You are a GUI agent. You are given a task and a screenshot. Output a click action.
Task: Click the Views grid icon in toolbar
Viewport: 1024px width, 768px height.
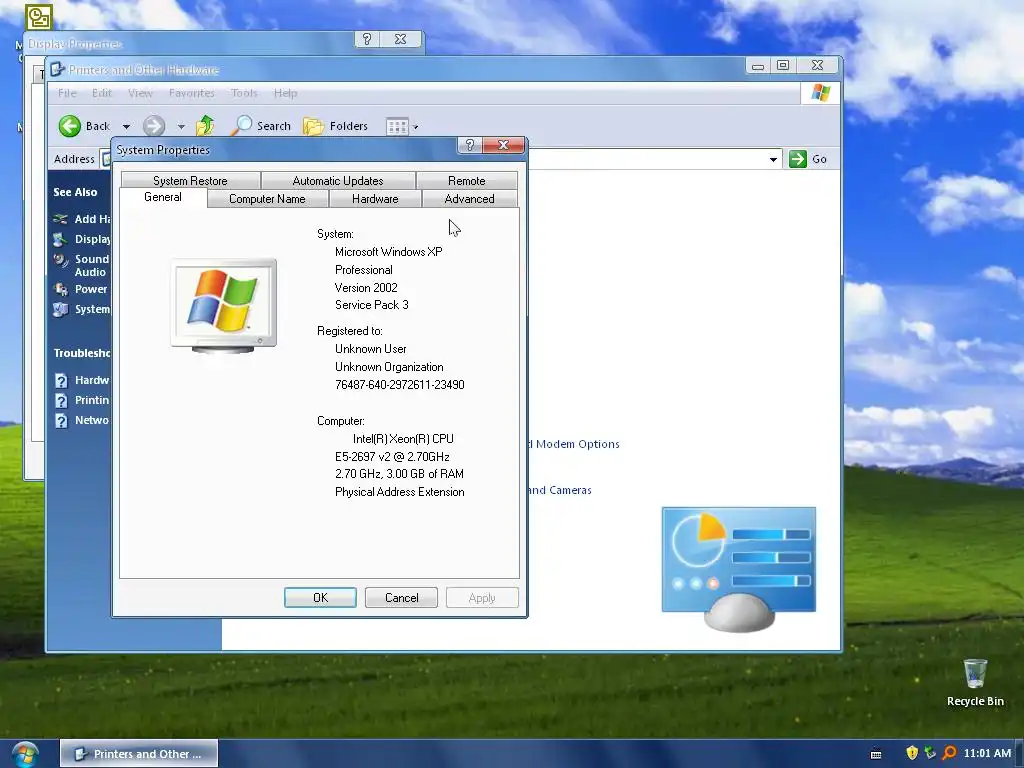[397, 126]
